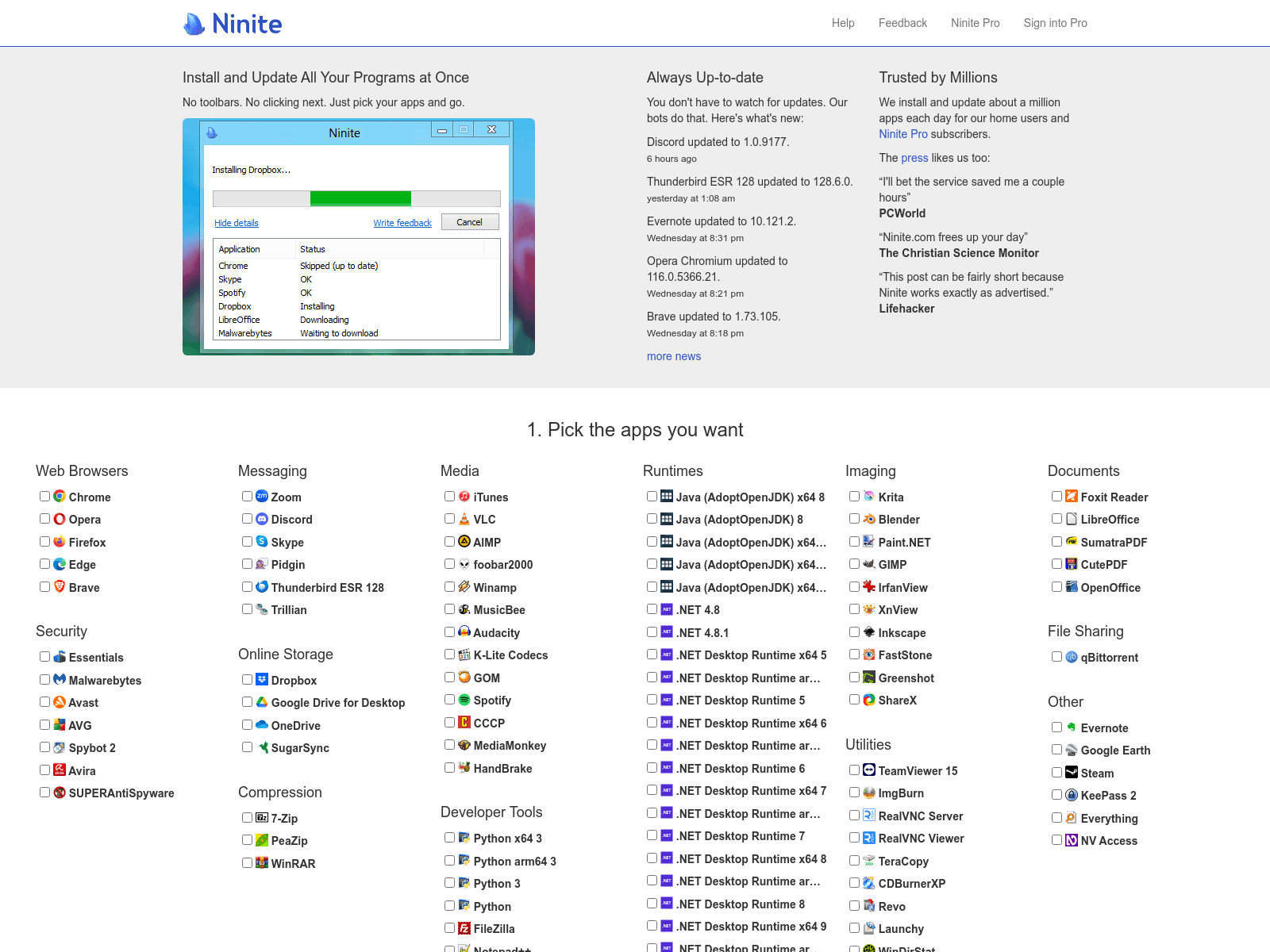
Task: Click the Blender icon
Action: (x=869, y=519)
